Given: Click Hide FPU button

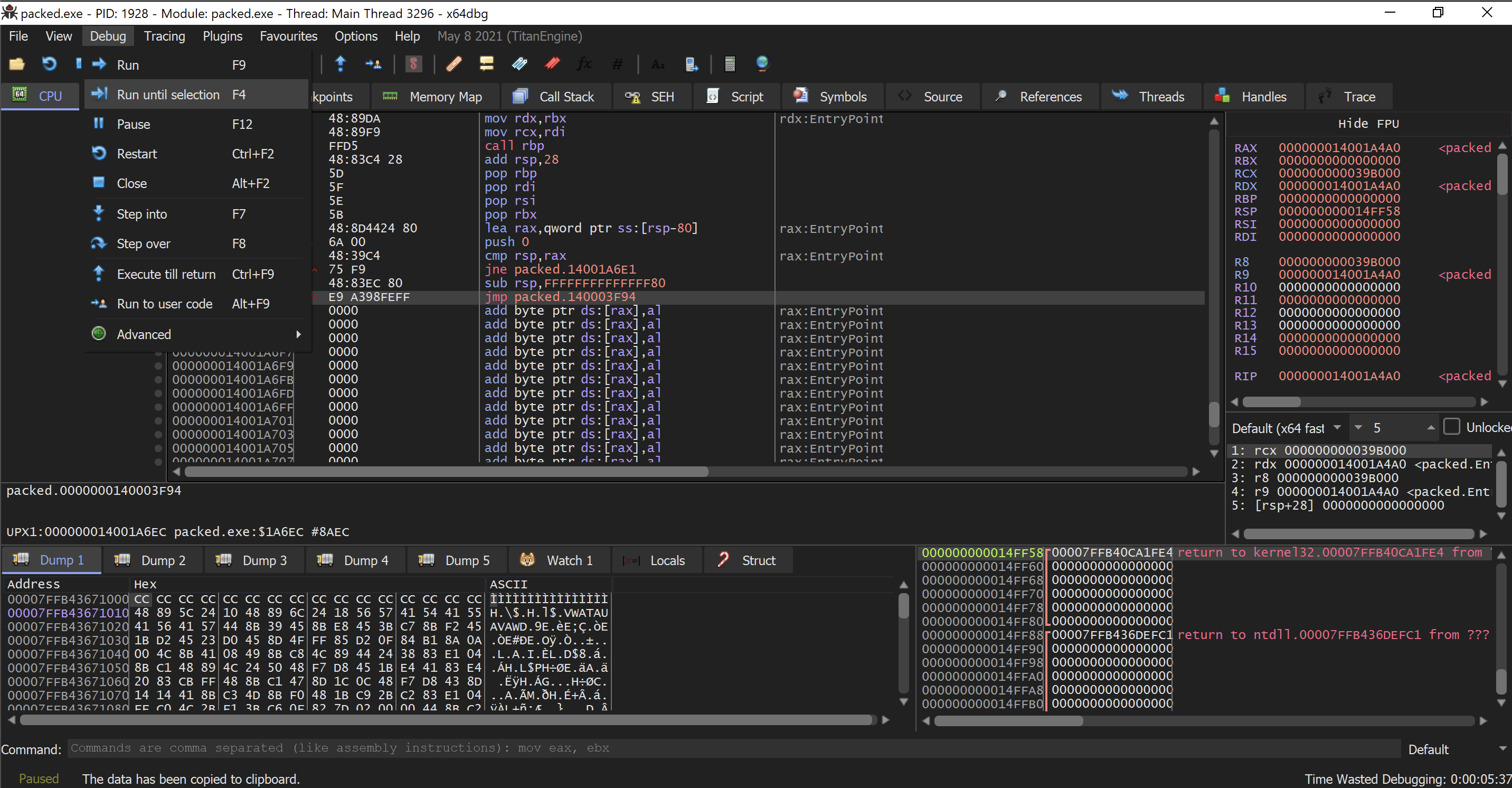Looking at the screenshot, I should point(1368,124).
